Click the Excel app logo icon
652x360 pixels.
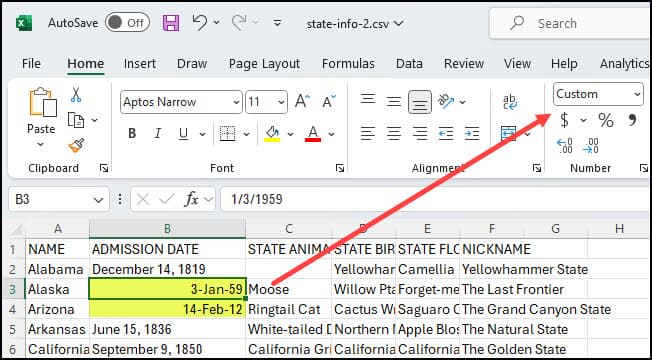coord(24,23)
